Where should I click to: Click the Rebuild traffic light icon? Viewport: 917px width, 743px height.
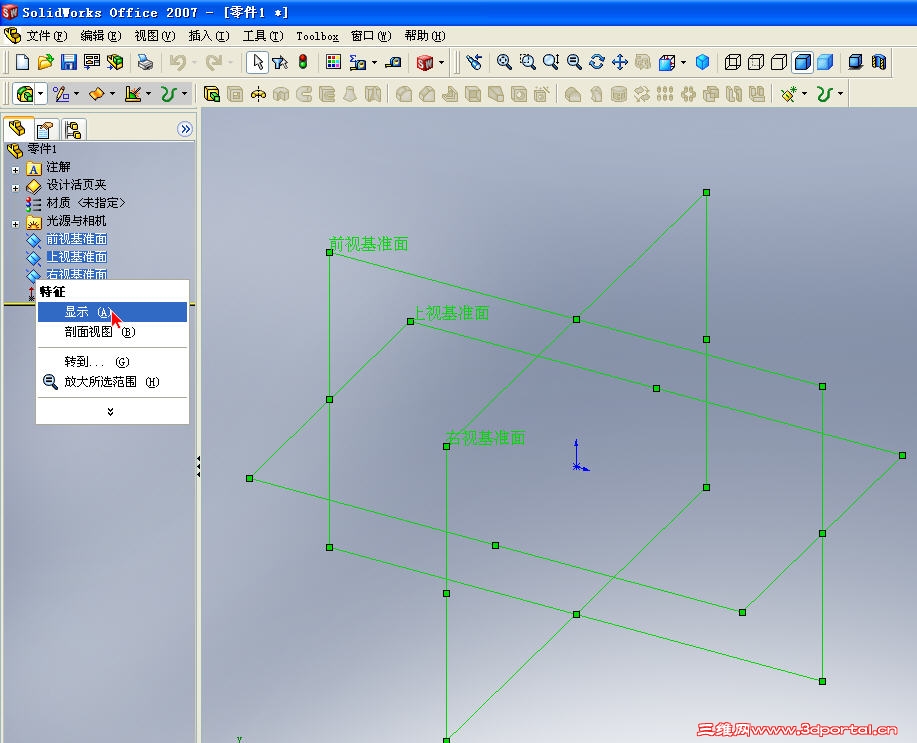(x=303, y=61)
